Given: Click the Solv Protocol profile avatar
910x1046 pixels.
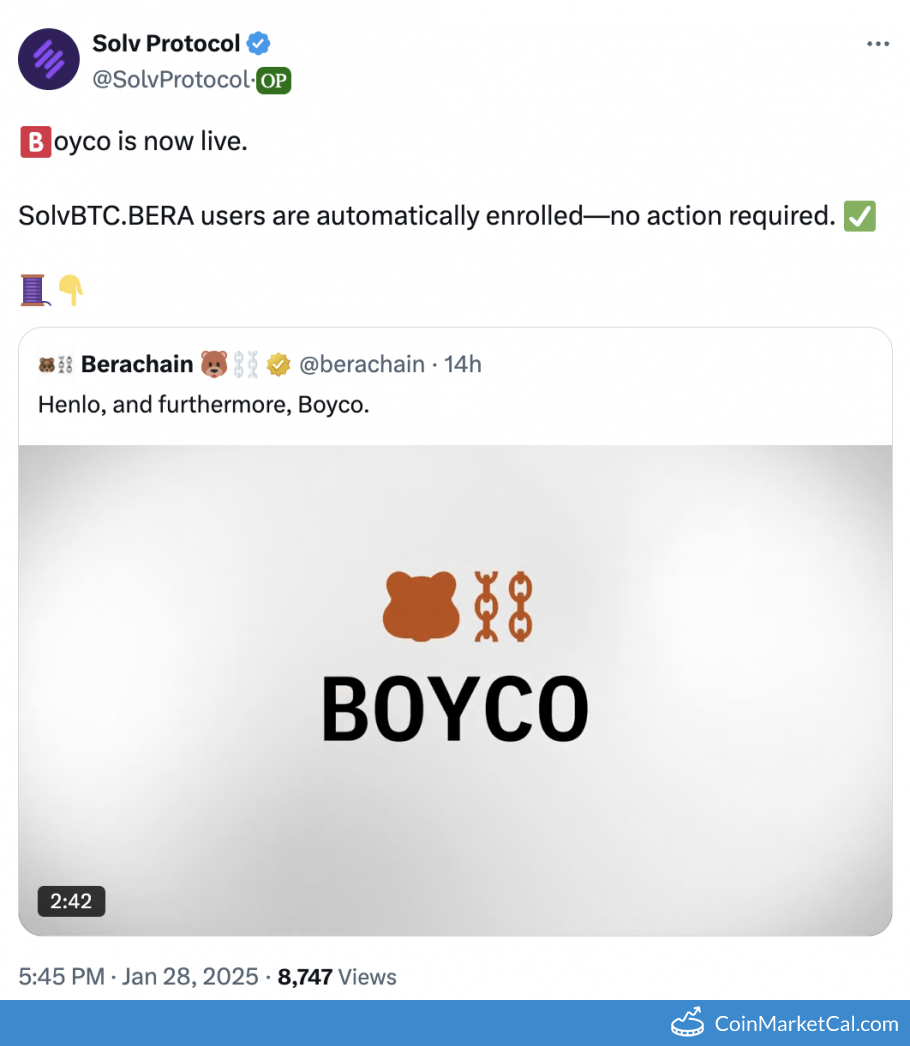Looking at the screenshot, I should point(49,59).
